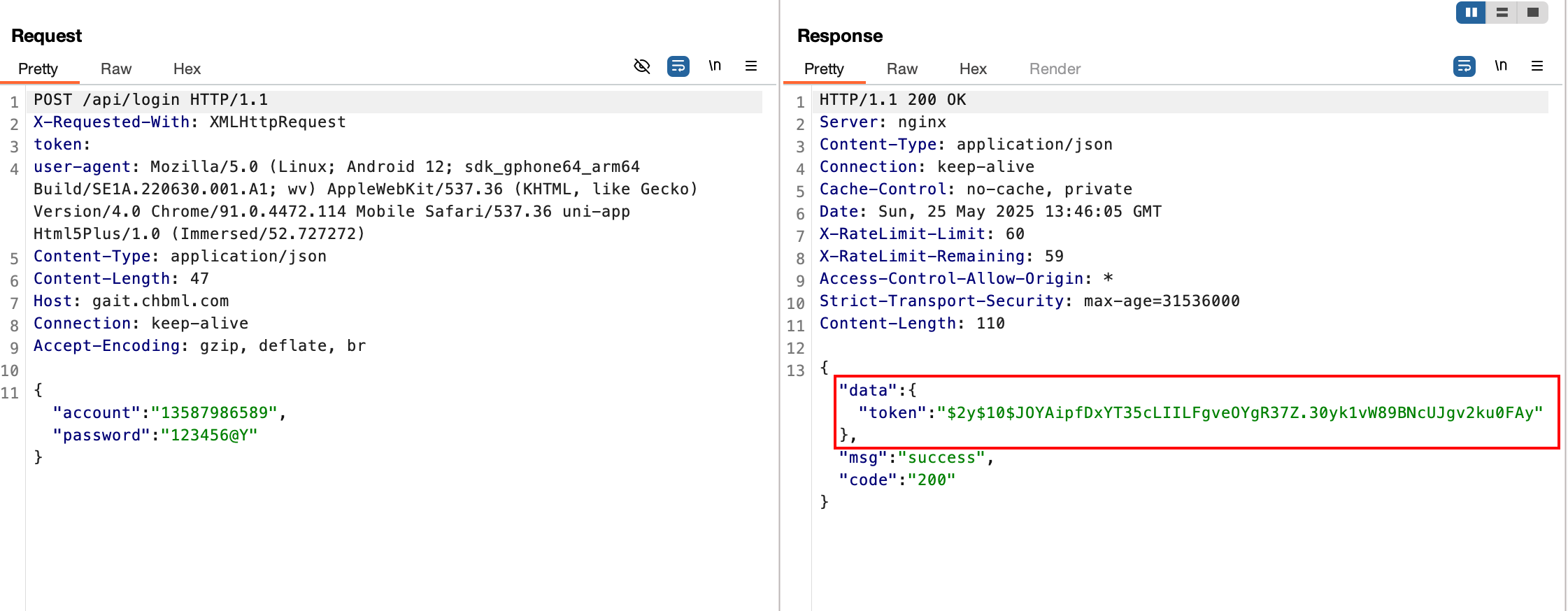Click the password value 123456@Y

tap(210, 436)
